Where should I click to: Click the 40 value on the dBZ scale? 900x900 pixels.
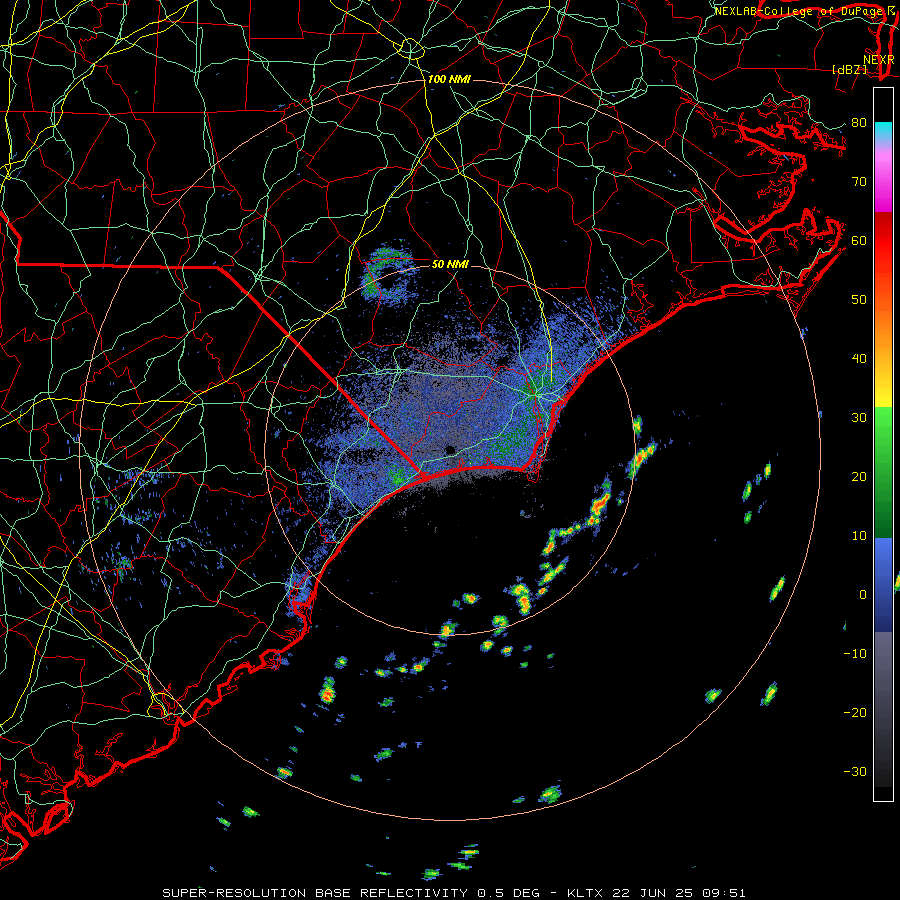pos(859,359)
